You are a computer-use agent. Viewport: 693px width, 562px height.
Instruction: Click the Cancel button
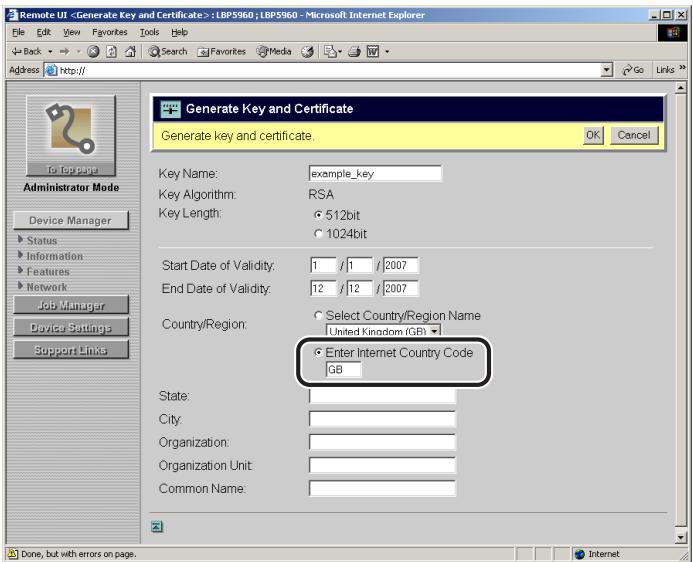[634, 135]
